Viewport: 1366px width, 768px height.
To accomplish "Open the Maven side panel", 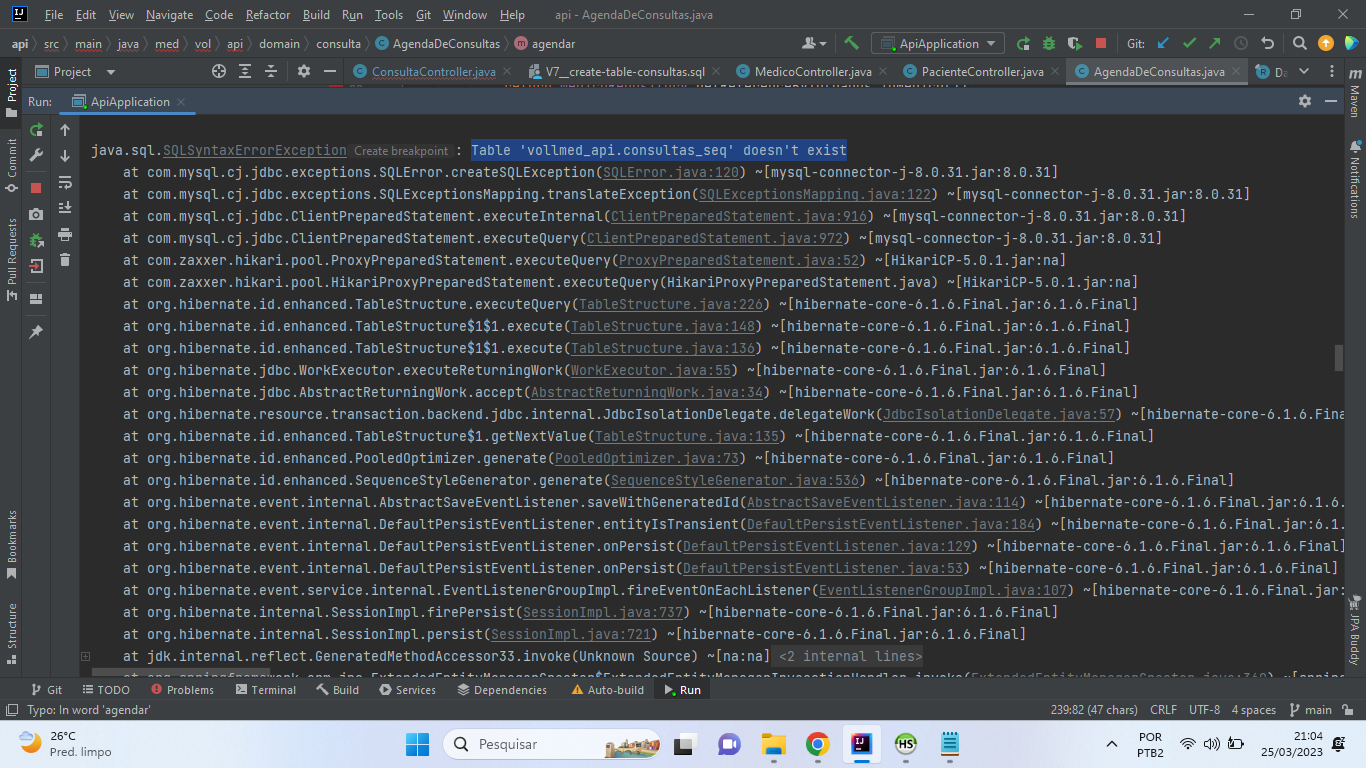I will pos(1354,93).
